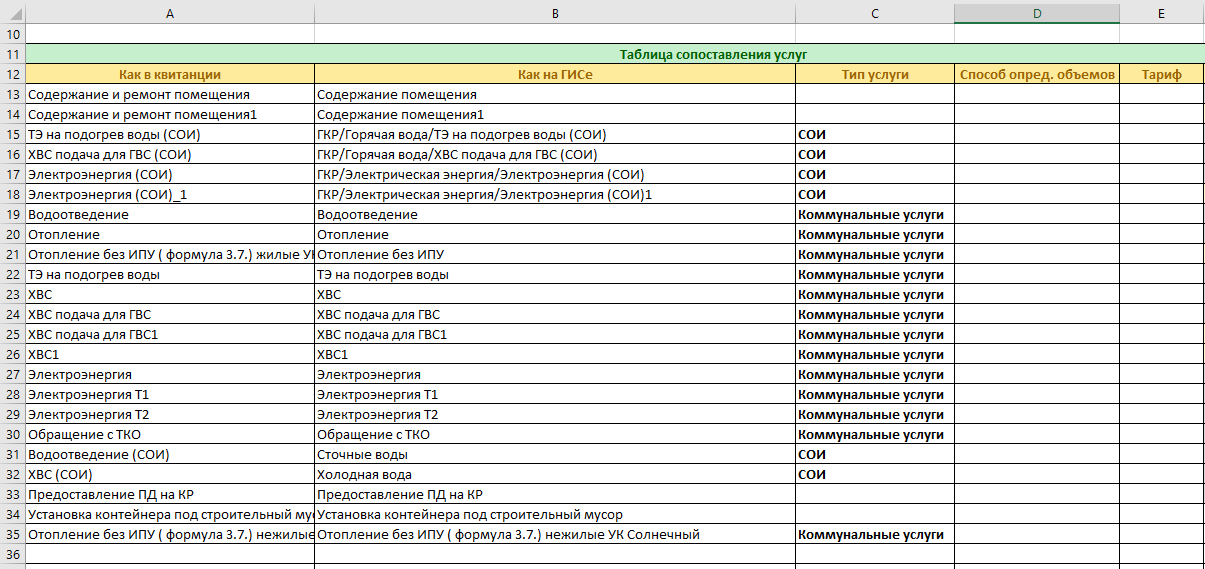Select cell 'Содержание помещения1' in column B
This screenshot has height=569, width=1205.
click(555, 114)
